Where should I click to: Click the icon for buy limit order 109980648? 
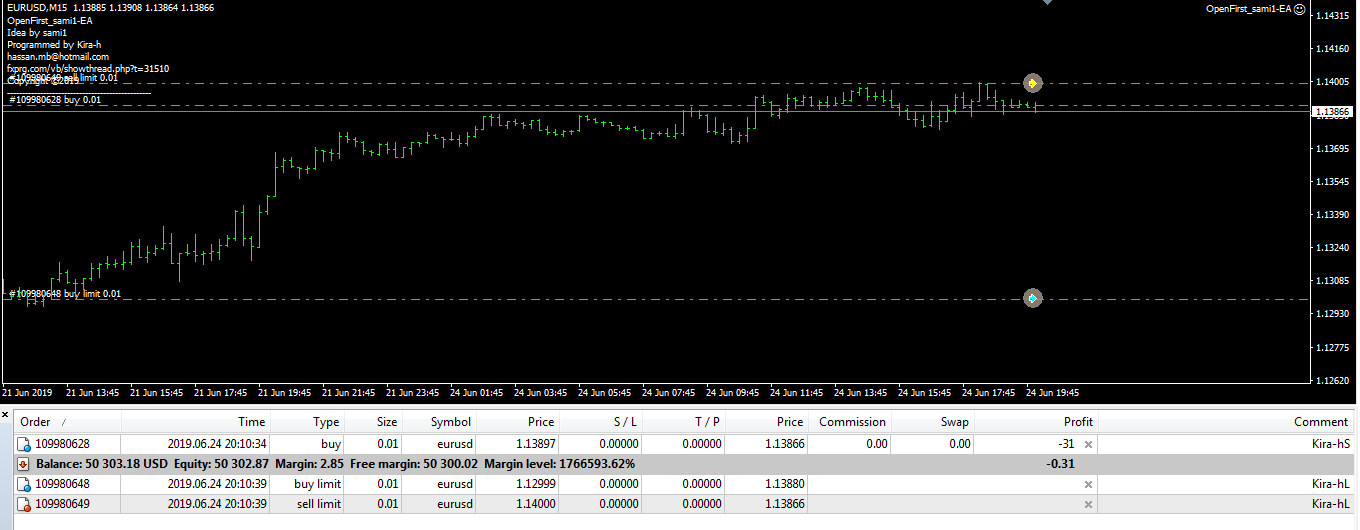24,484
